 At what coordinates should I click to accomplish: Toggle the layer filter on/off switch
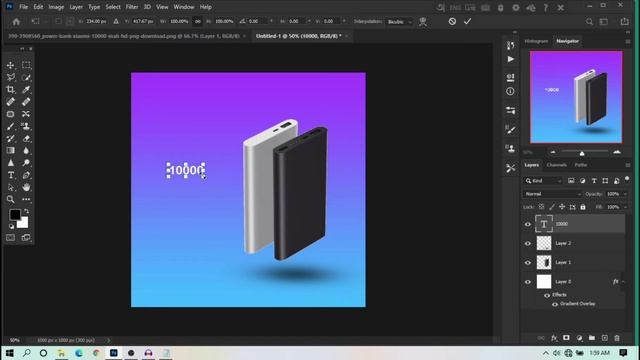627,180
